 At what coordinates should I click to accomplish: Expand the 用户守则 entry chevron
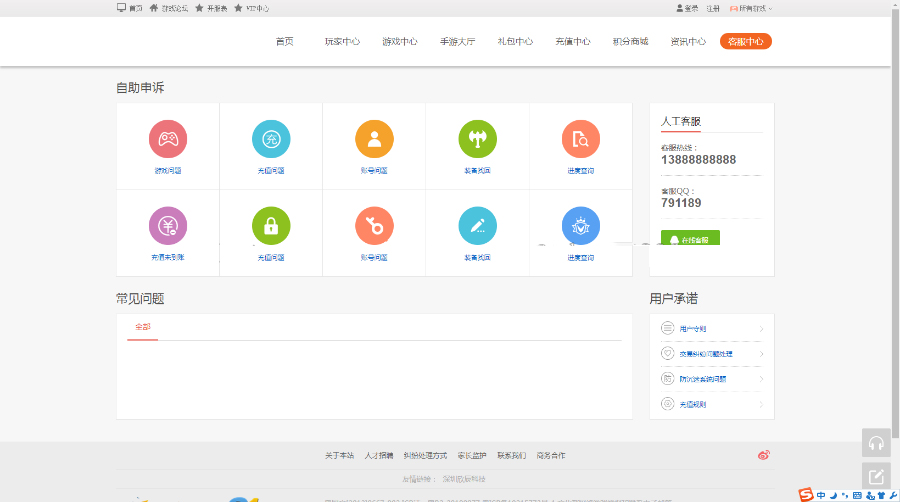(x=761, y=328)
